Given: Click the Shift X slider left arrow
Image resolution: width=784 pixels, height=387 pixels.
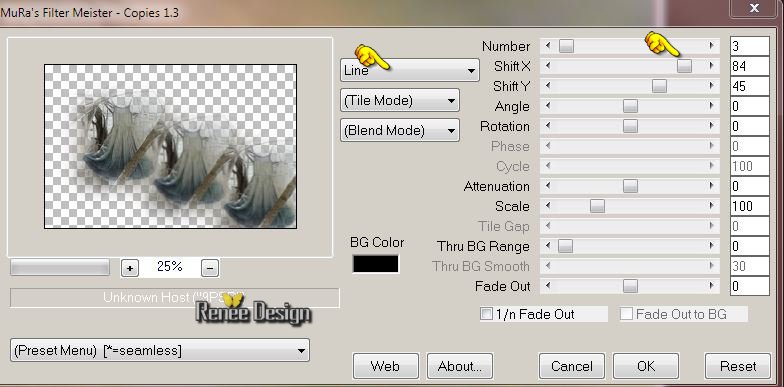Looking at the screenshot, I should tap(548, 66).
